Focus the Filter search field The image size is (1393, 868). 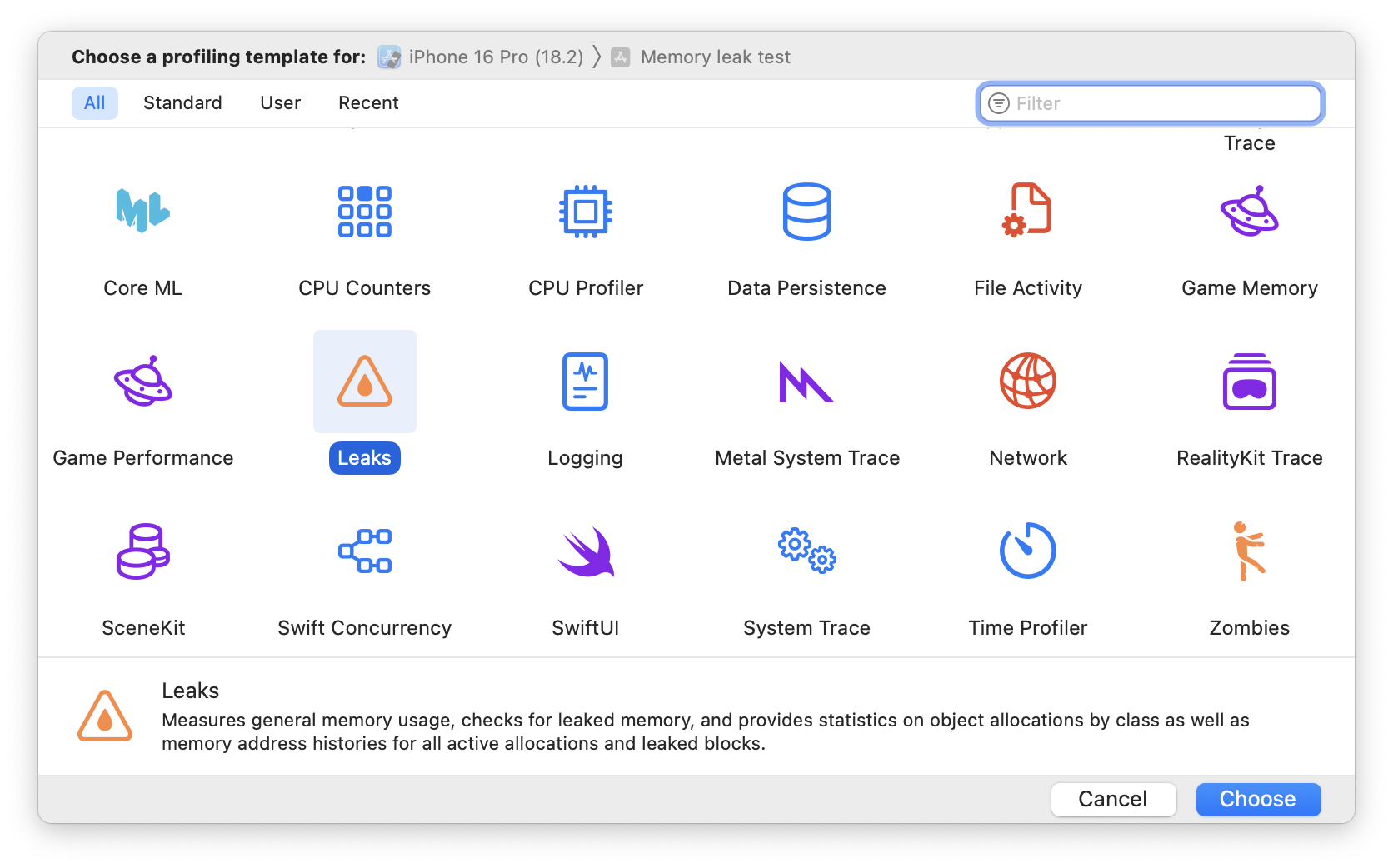pos(1151,103)
